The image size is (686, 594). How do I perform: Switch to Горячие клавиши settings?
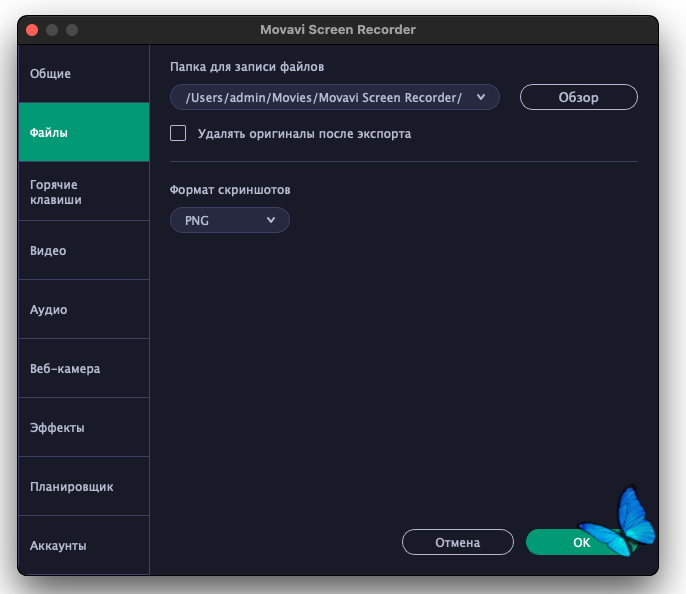point(84,192)
